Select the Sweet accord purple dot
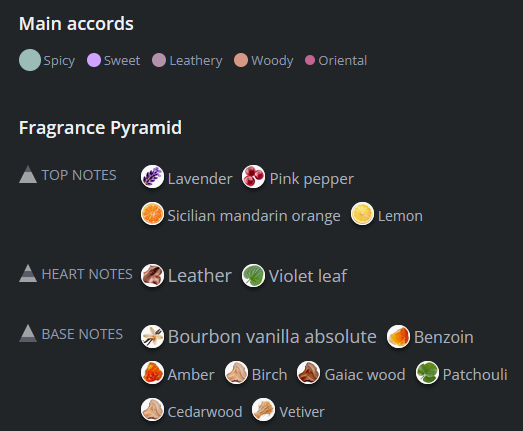The height and width of the screenshot is (431, 523). coord(94,60)
